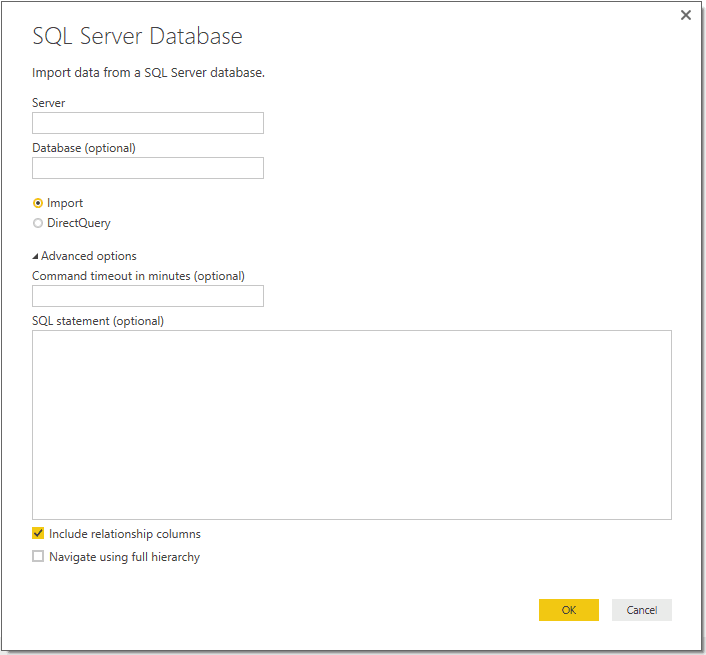Viewport: 706px width, 655px height.
Task: Click the Server input field
Action: click(148, 123)
